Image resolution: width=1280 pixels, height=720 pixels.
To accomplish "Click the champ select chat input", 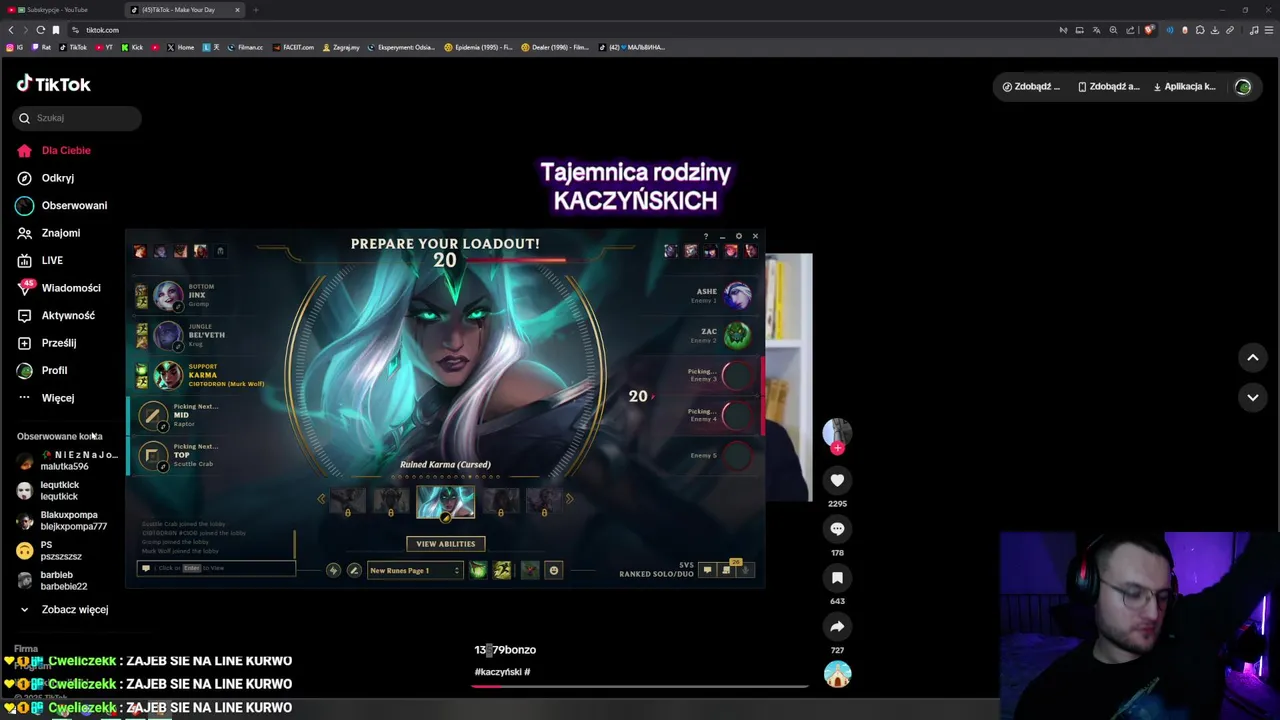I will click(x=216, y=568).
